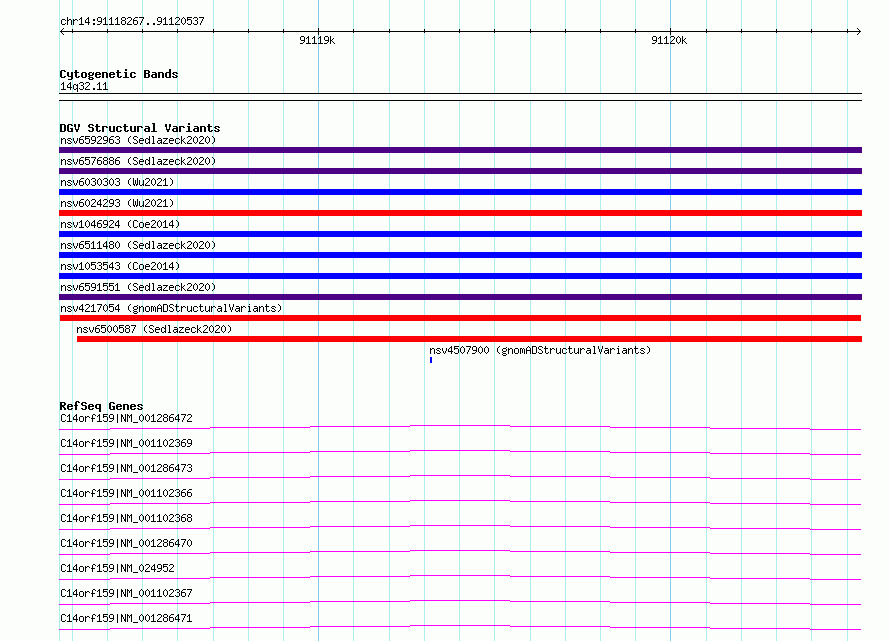Click the nsv6024293 (Wu2021) label
890x641 pixels.
117,203
